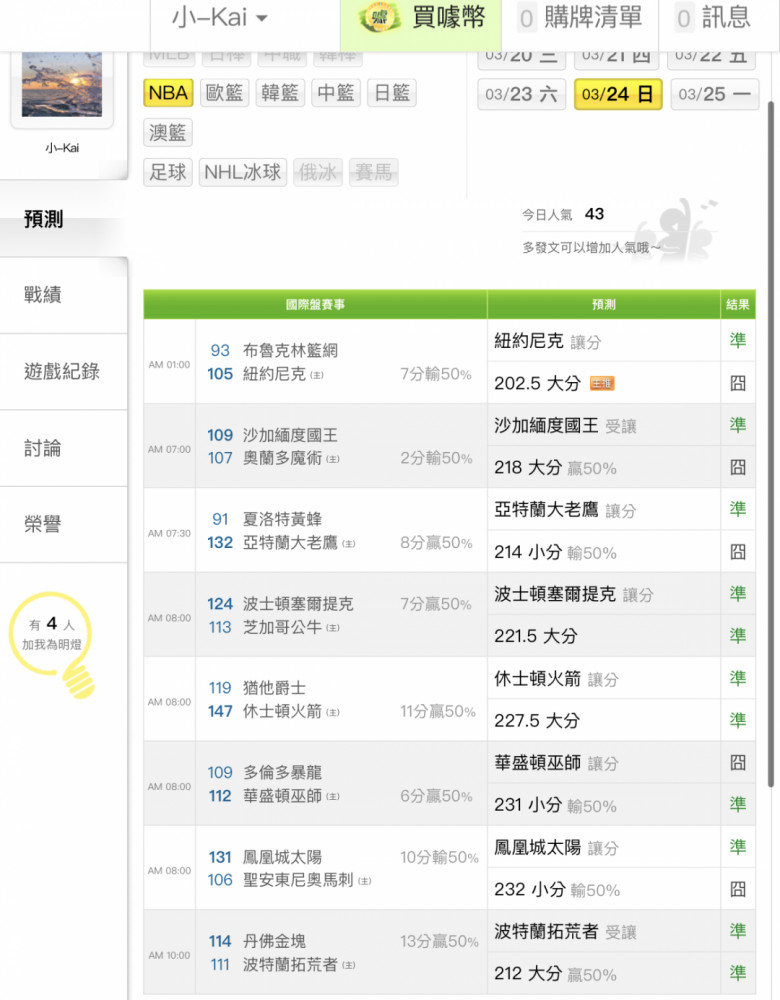Select the 俄冰 sport filter

click(318, 172)
